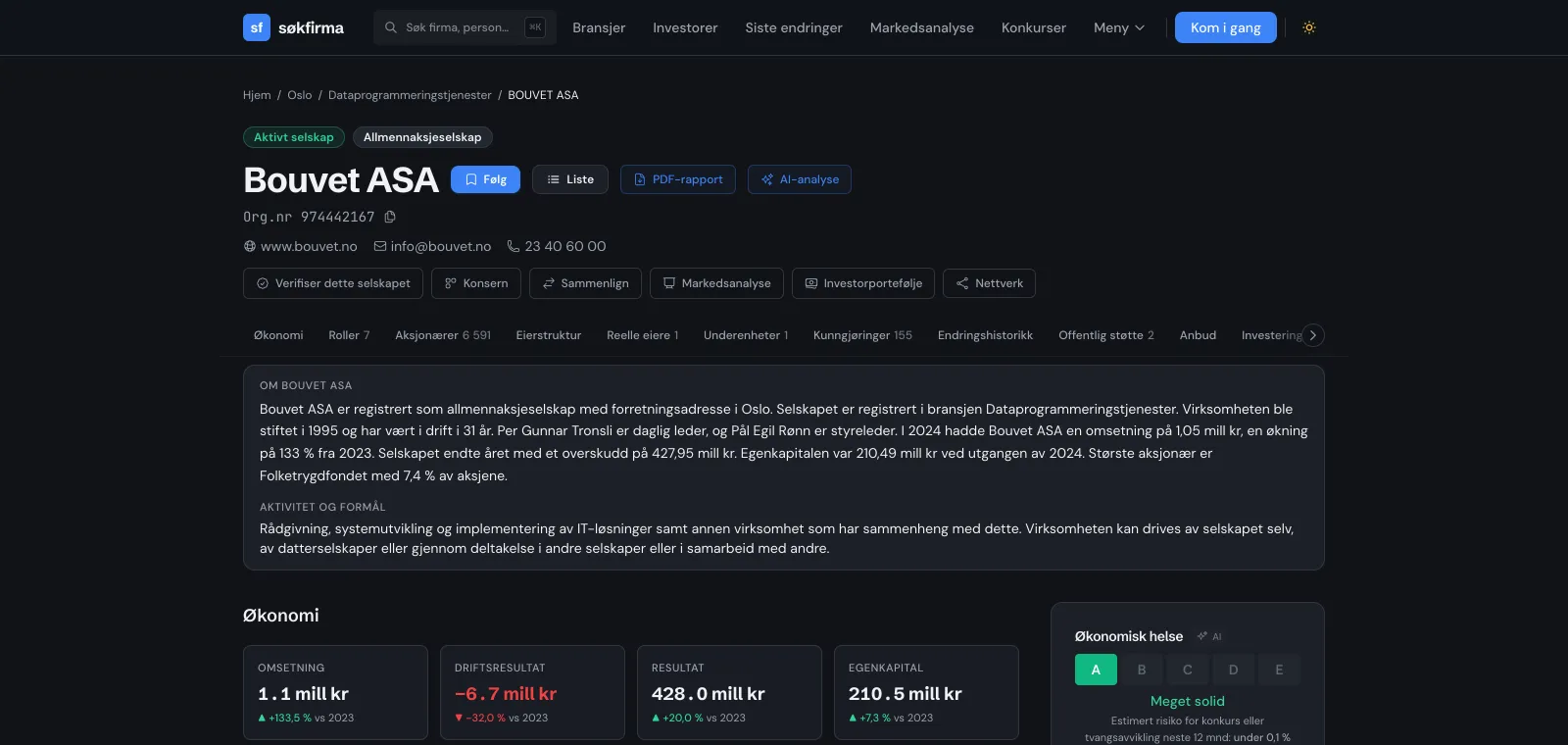The width and height of the screenshot is (1568, 745).
Task: Click the Allmennaksjeselskap badge
Action: coord(422,137)
